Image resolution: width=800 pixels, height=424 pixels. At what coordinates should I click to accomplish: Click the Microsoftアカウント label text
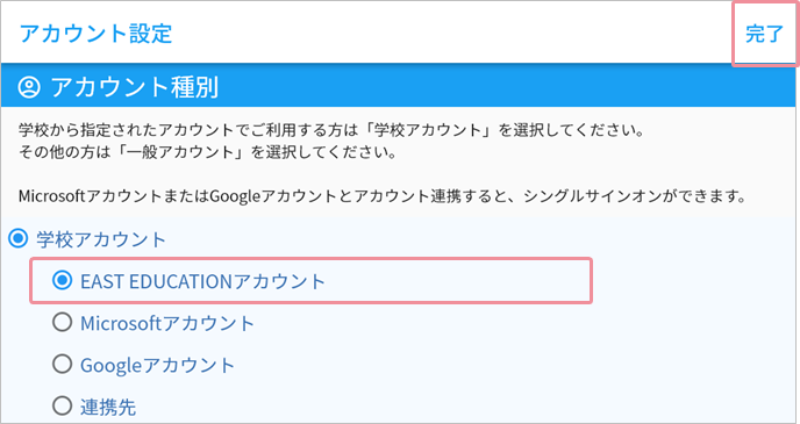point(167,323)
